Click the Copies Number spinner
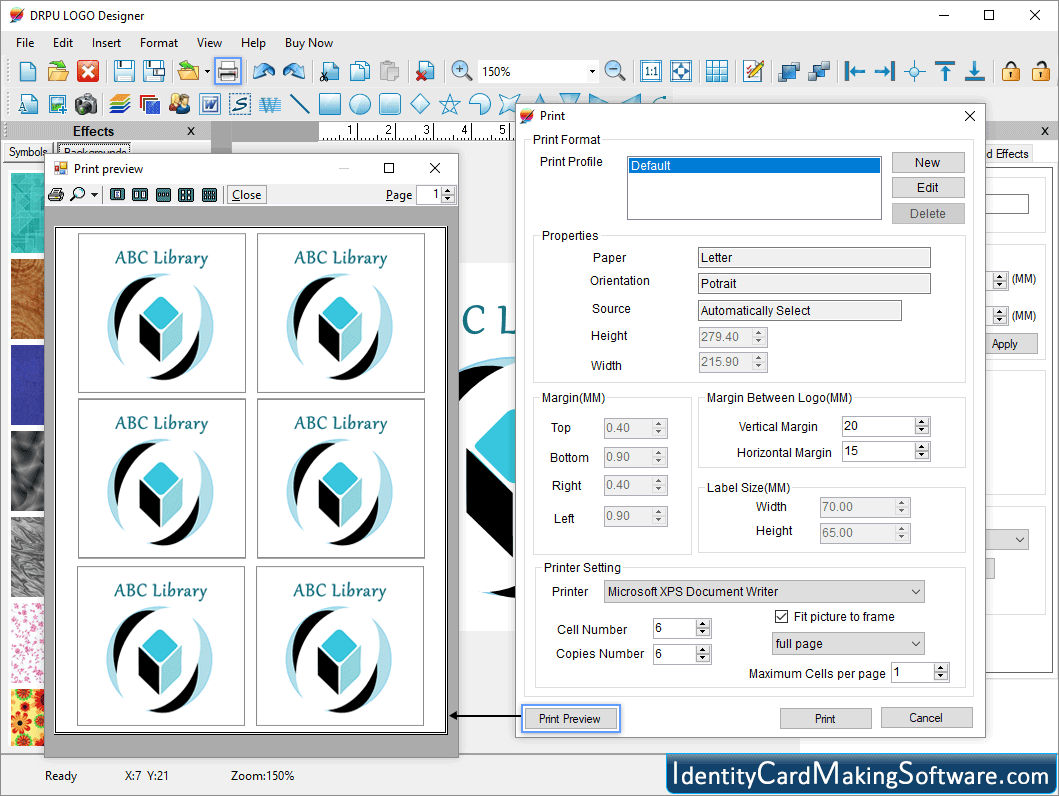This screenshot has width=1059, height=796. 703,654
